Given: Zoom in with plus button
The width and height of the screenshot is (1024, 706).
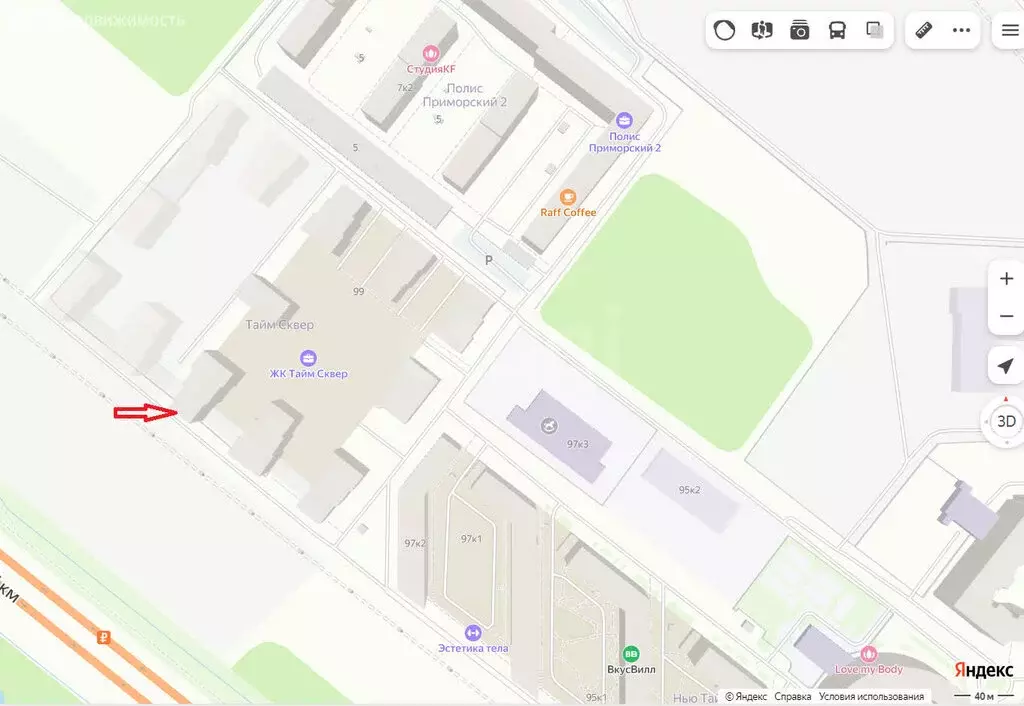Looking at the screenshot, I should pos(1006,279).
